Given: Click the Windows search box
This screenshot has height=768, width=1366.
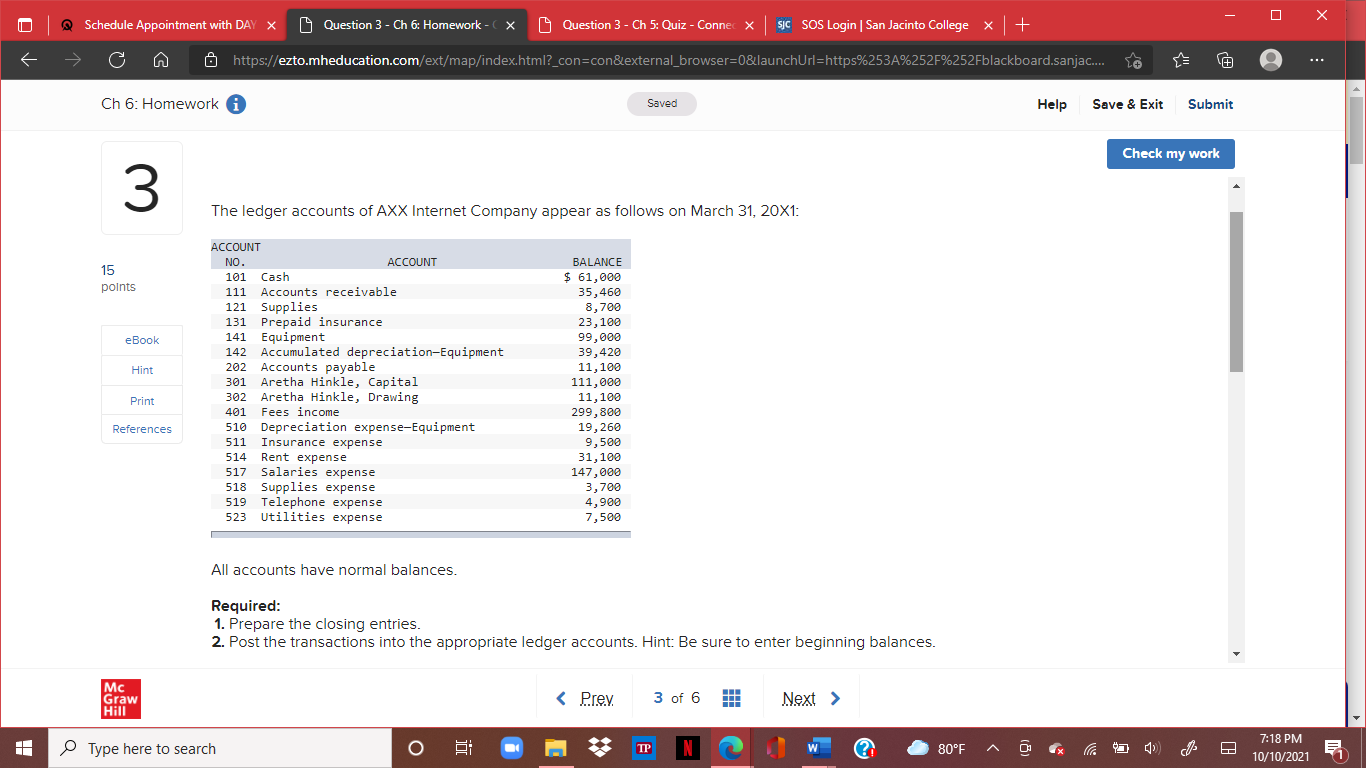Looking at the screenshot, I should coord(220,748).
